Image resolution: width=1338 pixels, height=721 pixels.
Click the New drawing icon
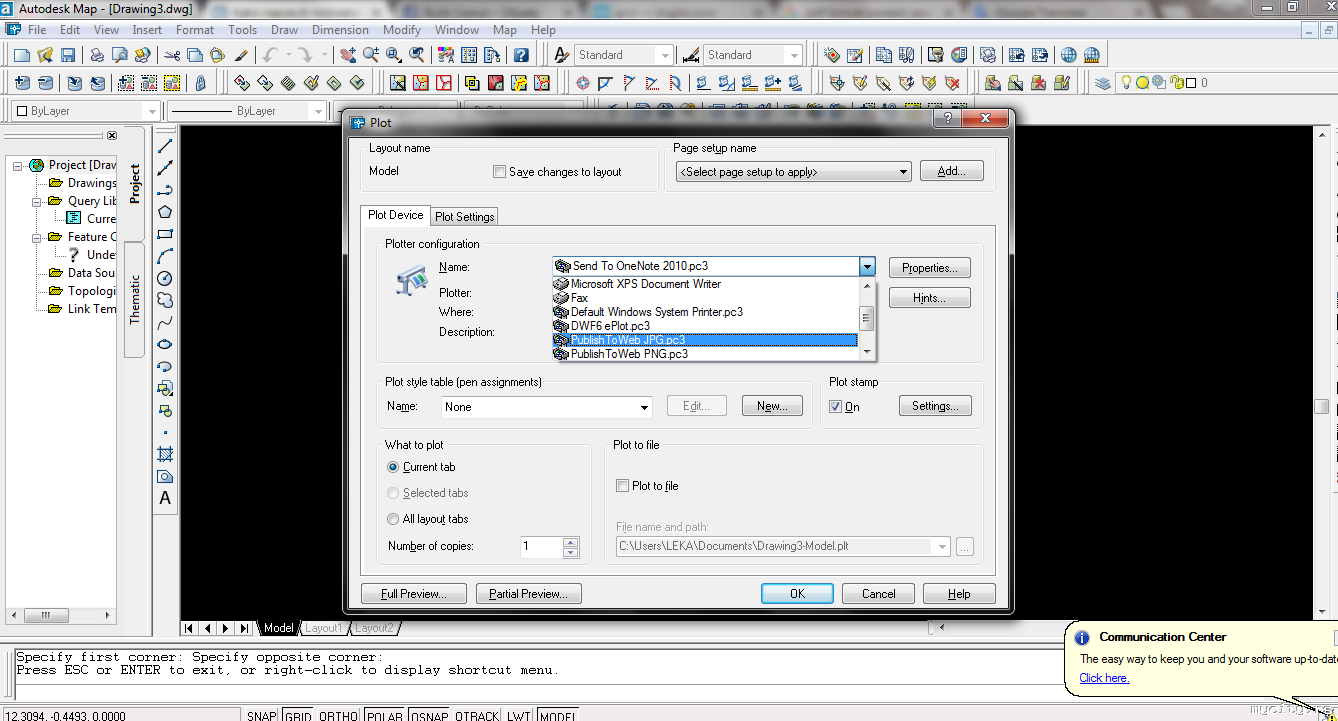(x=21, y=55)
